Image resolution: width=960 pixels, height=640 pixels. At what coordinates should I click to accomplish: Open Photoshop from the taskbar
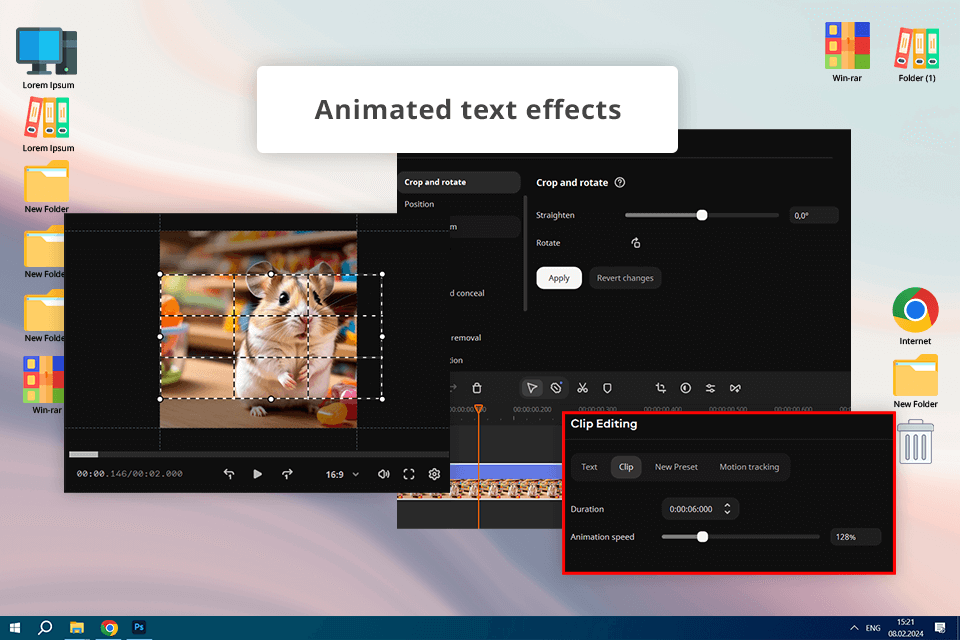tap(139, 627)
